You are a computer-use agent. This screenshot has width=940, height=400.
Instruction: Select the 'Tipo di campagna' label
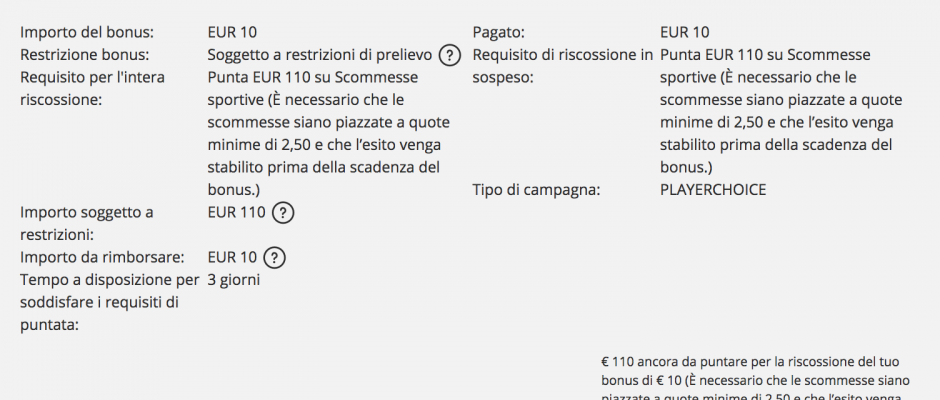click(536, 190)
